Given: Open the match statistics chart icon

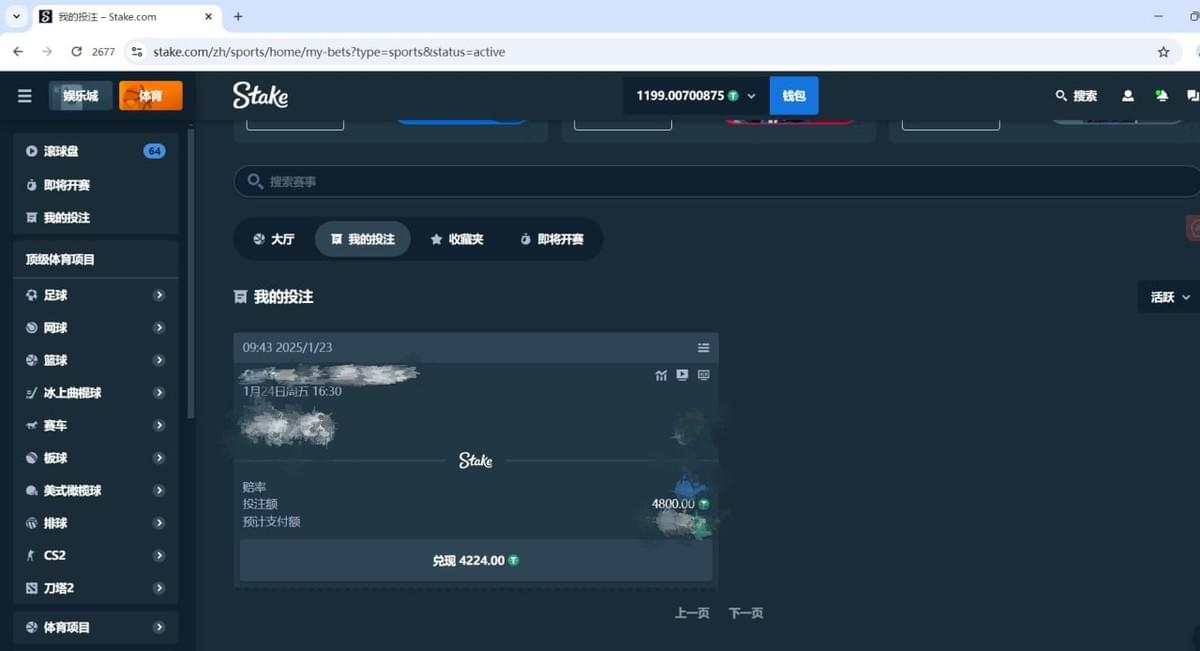Looking at the screenshot, I should [x=661, y=375].
